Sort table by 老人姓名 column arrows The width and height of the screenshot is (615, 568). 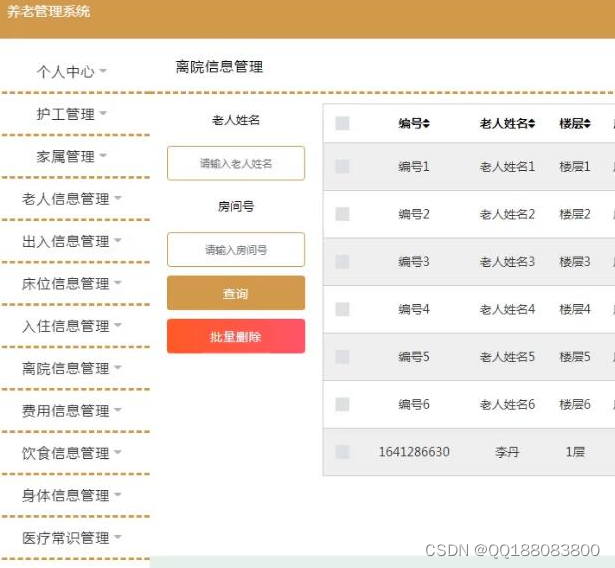click(531, 124)
